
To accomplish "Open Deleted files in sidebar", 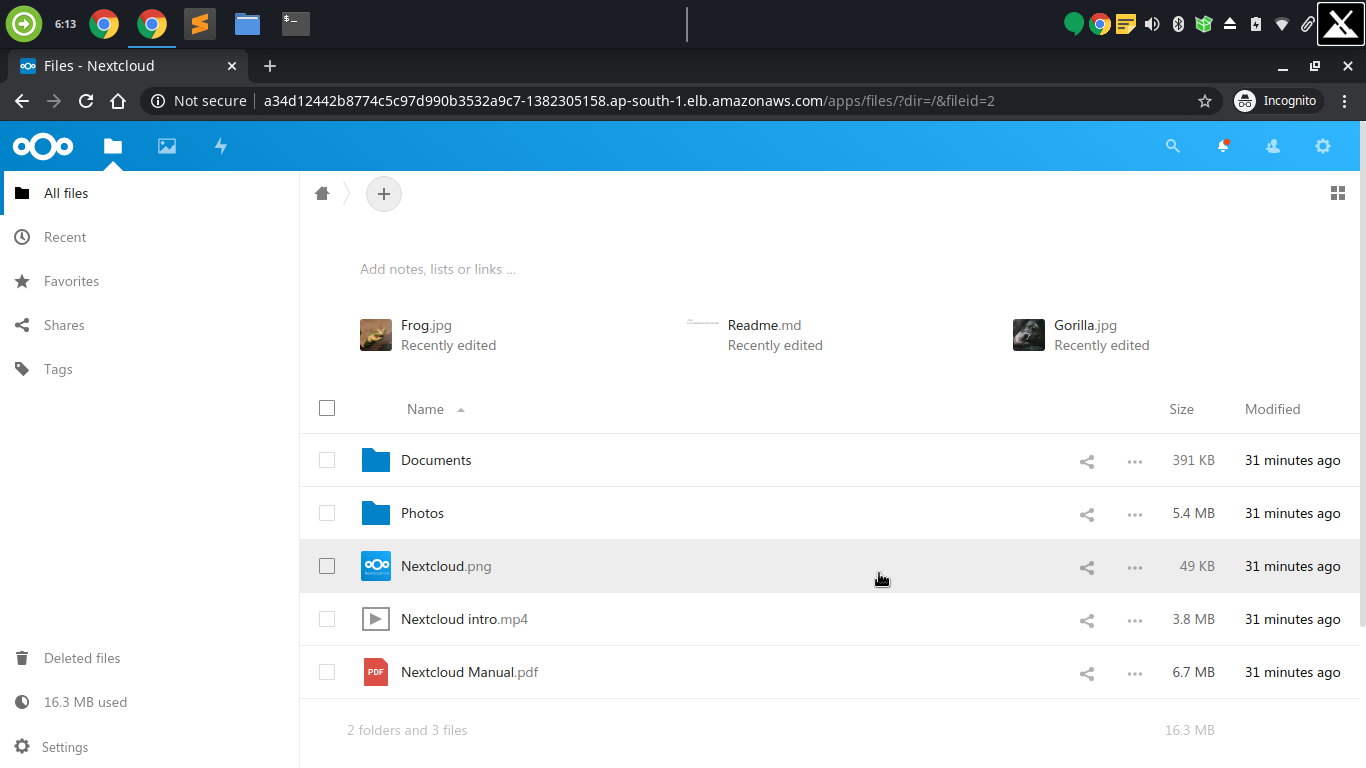I will (150, 658).
